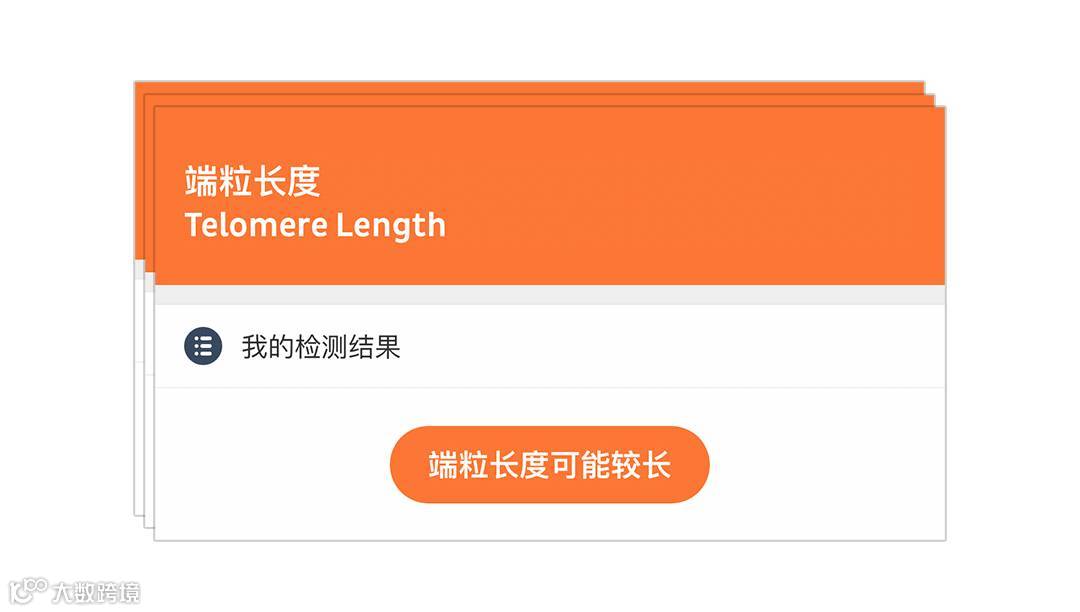
Task: Click the orange area above the 端粒长度 title
Action: (x=252, y=136)
